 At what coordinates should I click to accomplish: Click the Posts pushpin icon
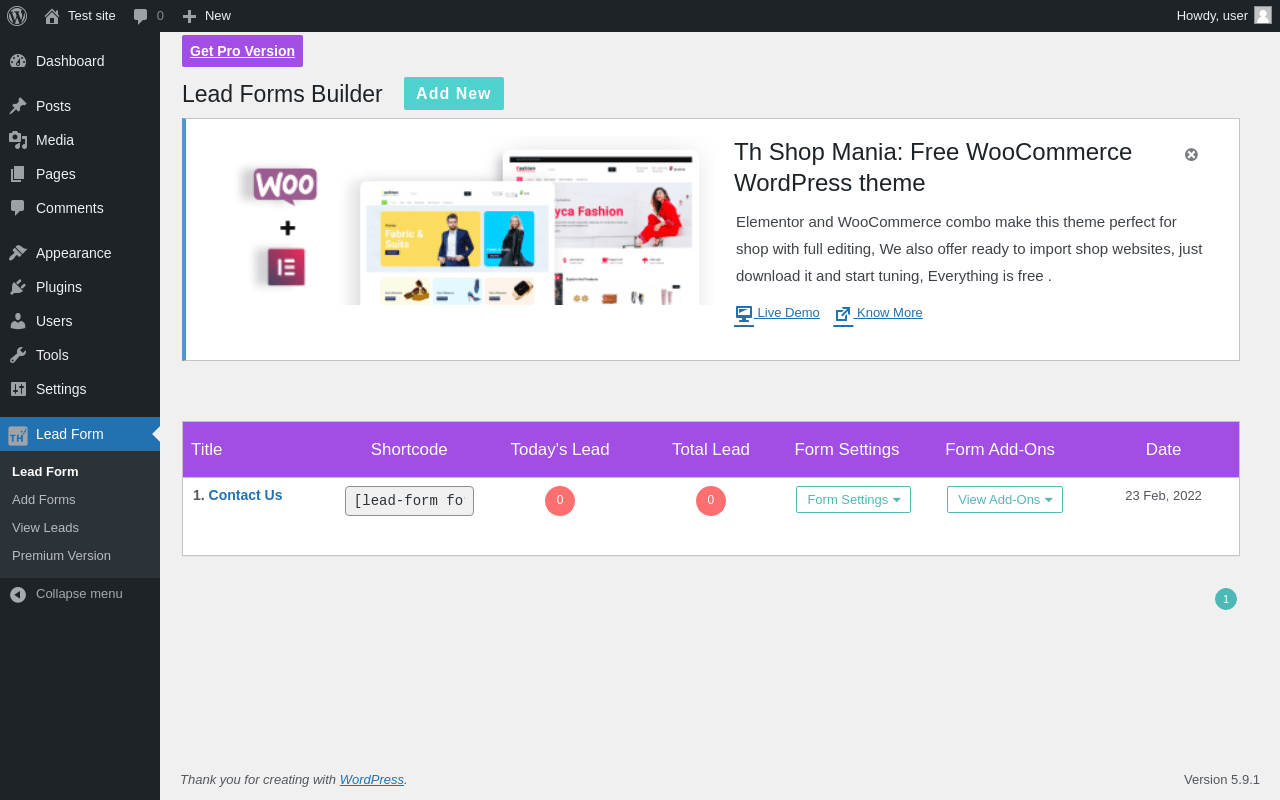coord(18,106)
